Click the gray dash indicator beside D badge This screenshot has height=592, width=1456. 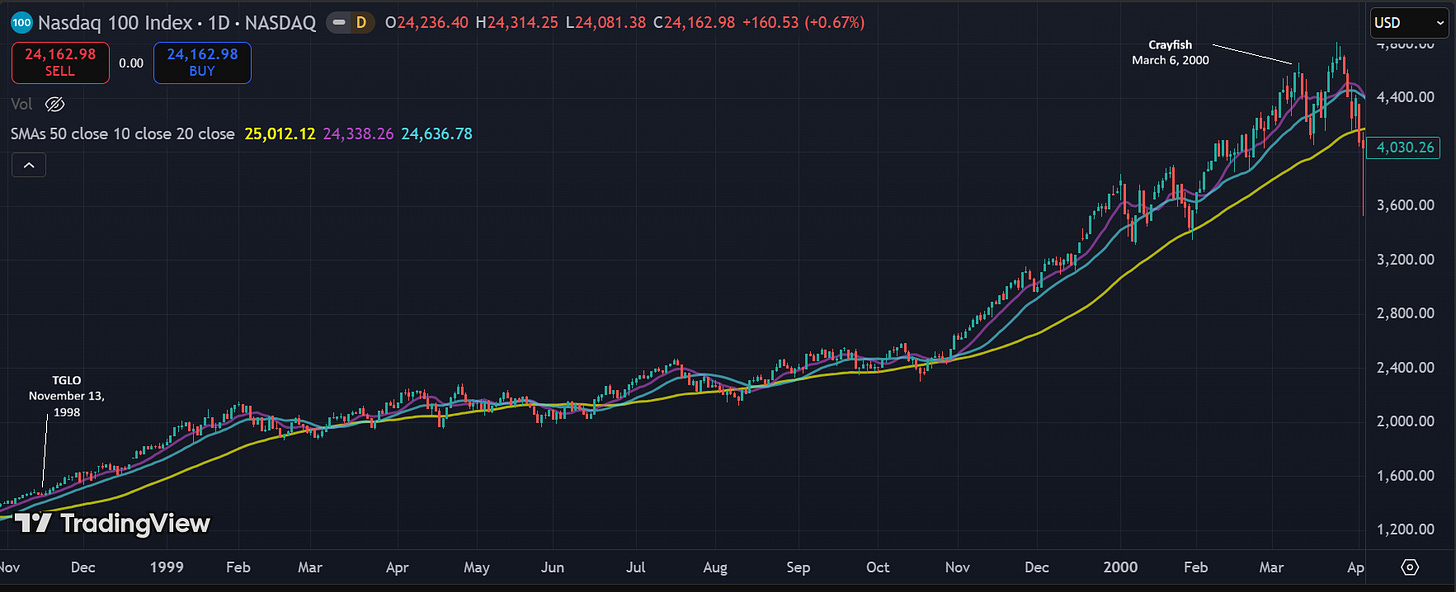coord(341,22)
